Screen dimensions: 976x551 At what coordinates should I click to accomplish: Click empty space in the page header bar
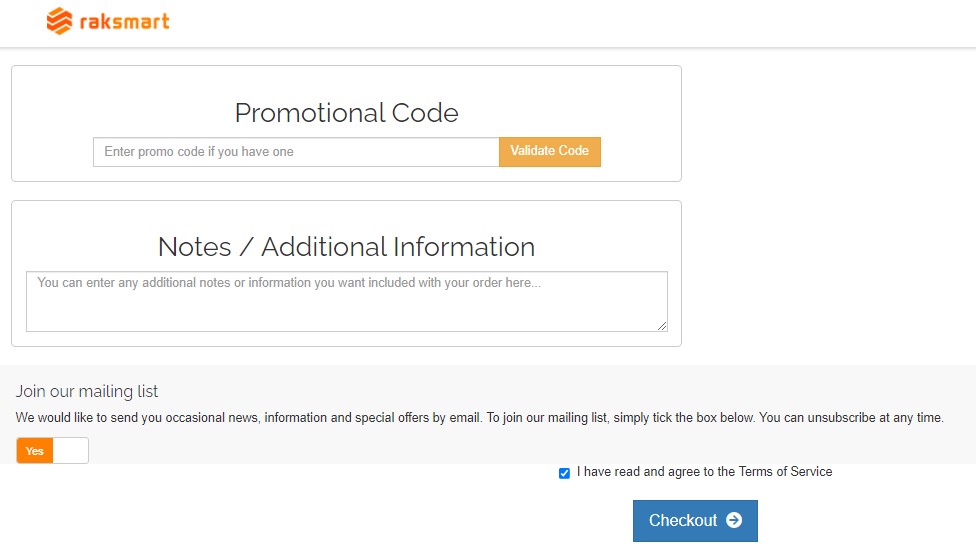click(560, 22)
